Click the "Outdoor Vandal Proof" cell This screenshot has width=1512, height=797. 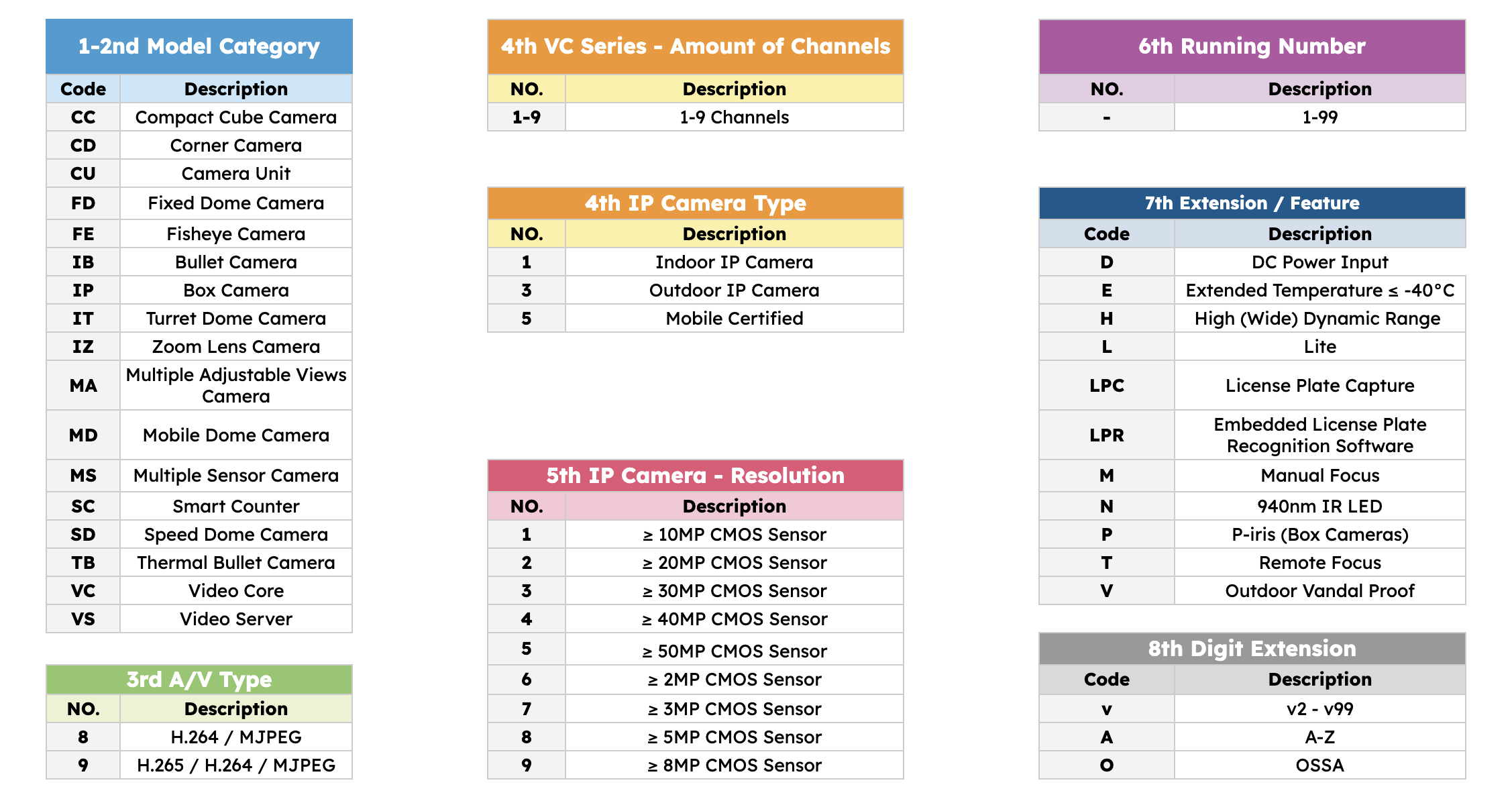tap(1319, 591)
